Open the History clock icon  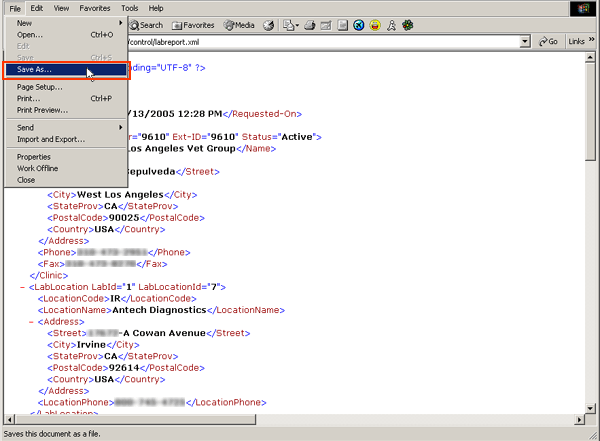tap(269, 26)
